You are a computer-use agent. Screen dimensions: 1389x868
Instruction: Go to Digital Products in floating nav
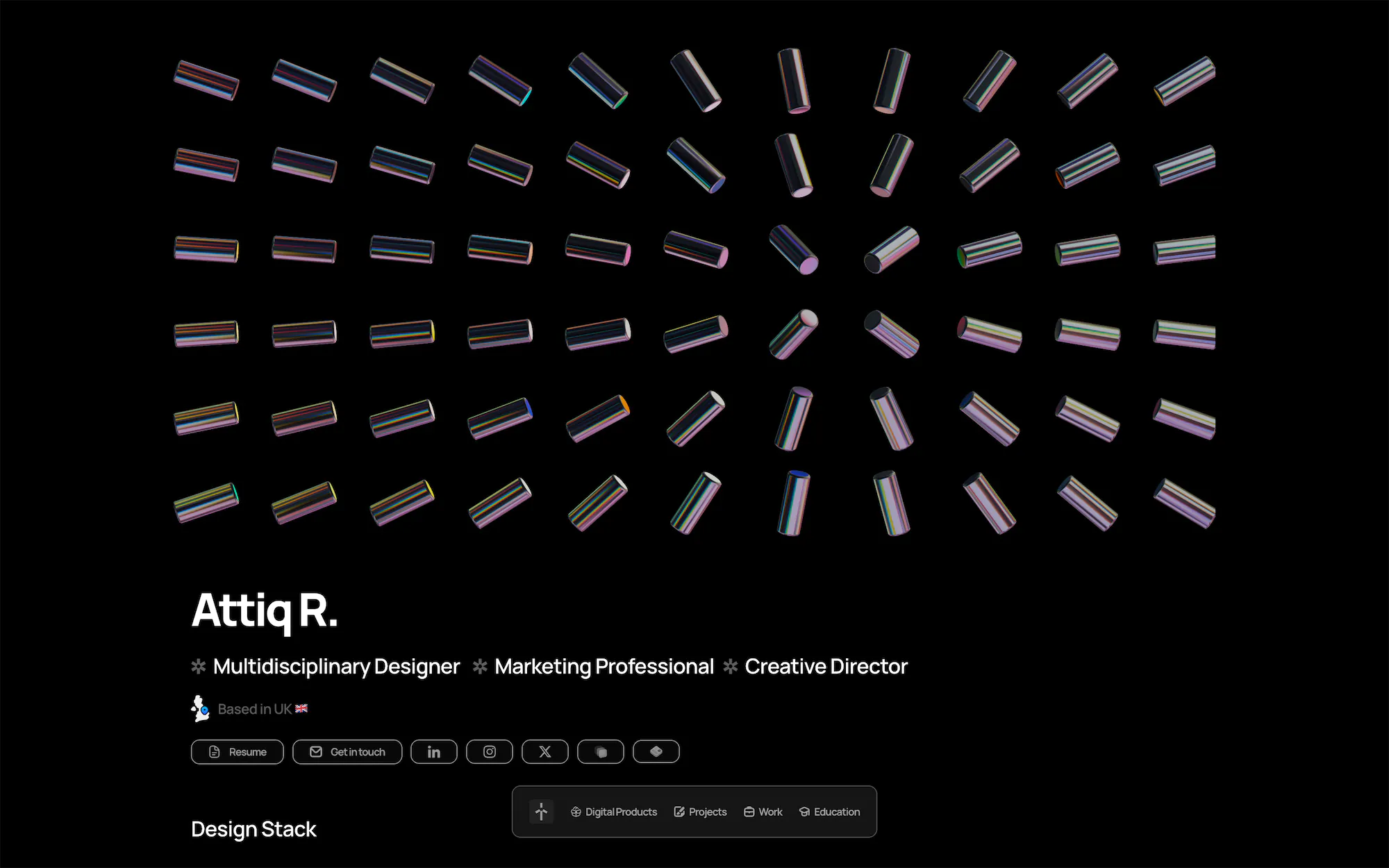click(x=614, y=812)
